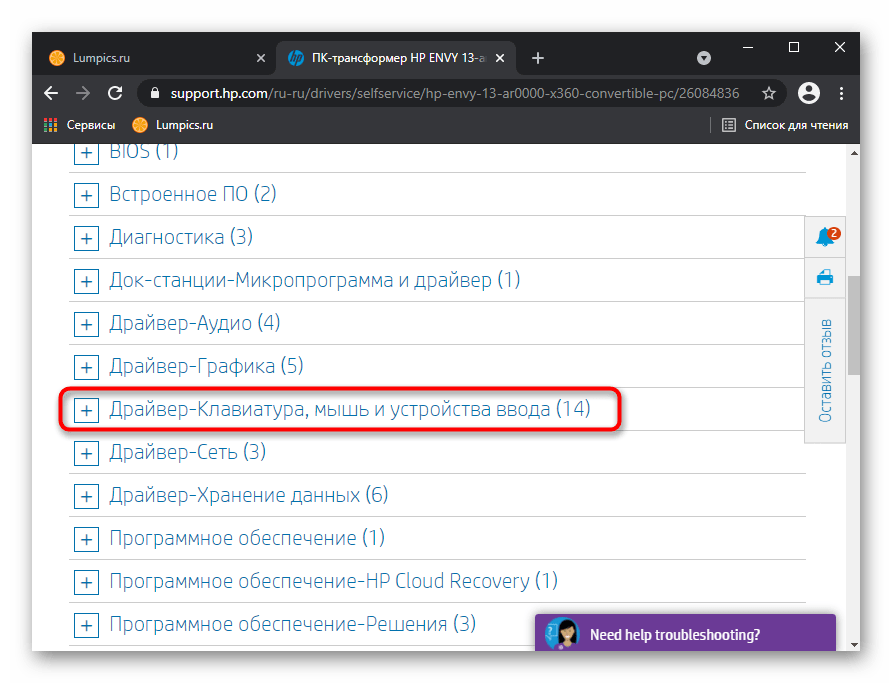Expand Программное обеспечение-Решения (3) plus icon
The width and height of the screenshot is (892, 683).
tap(86, 626)
